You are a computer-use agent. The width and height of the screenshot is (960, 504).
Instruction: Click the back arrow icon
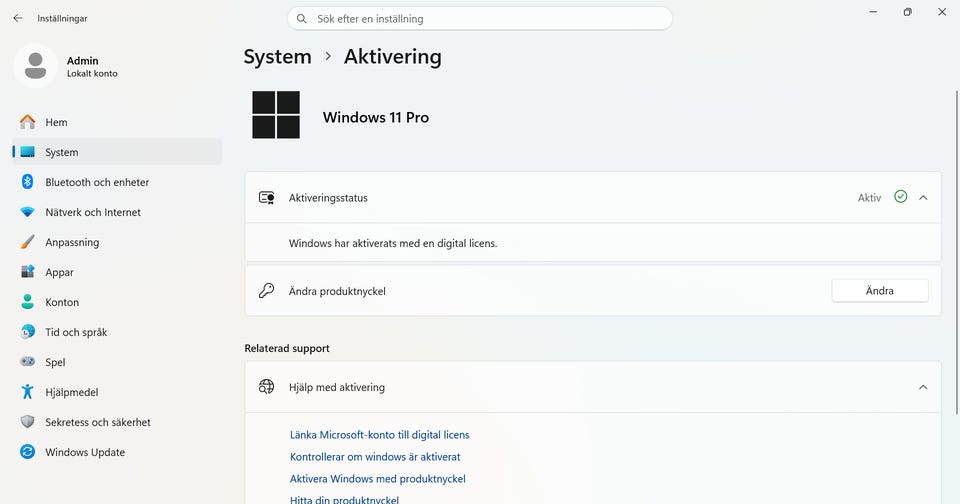click(x=18, y=18)
